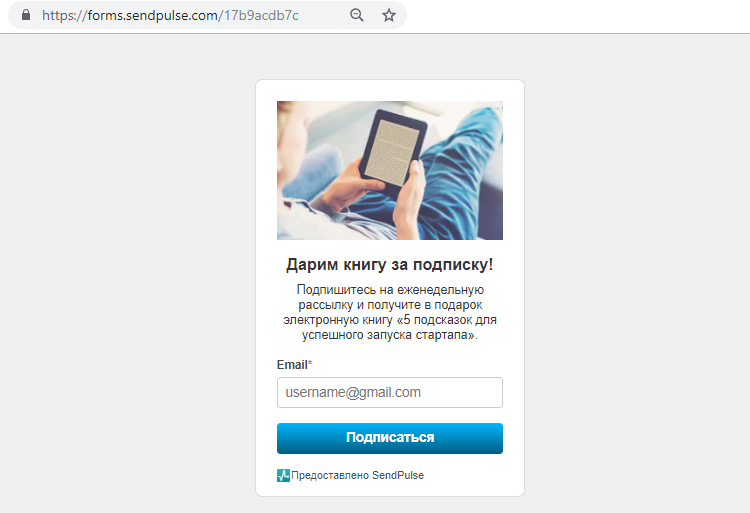Image resolution: width=750 pixels, height=513 pixels.
Task: Click the red required asterisk near Email
Action: pyautogui.click(x=310, y=363)
